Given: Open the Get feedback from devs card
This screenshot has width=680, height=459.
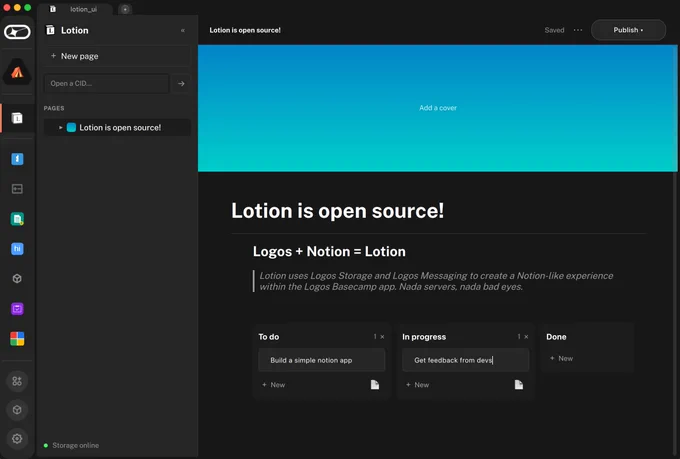Looking at the screenshot, I should point(465,360).
